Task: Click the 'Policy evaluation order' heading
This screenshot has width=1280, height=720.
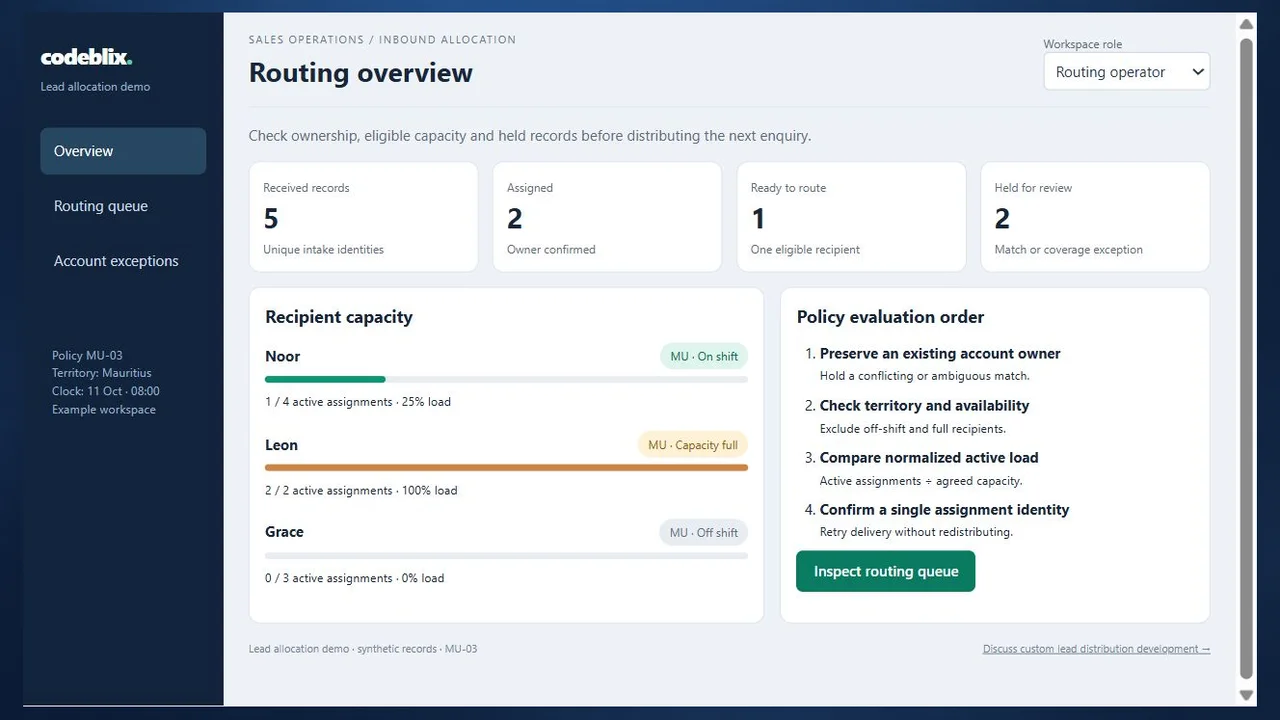Action: [890, 317]
